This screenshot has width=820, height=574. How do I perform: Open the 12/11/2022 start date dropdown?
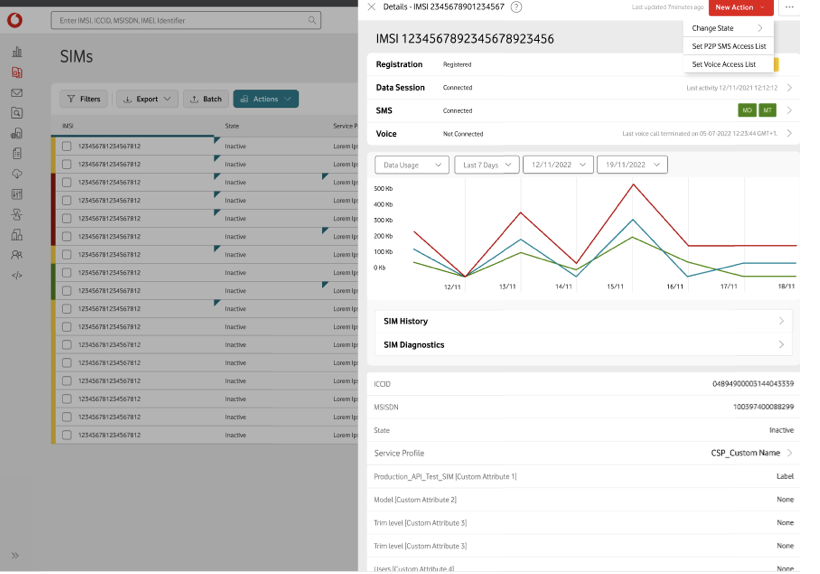[558, 165]
